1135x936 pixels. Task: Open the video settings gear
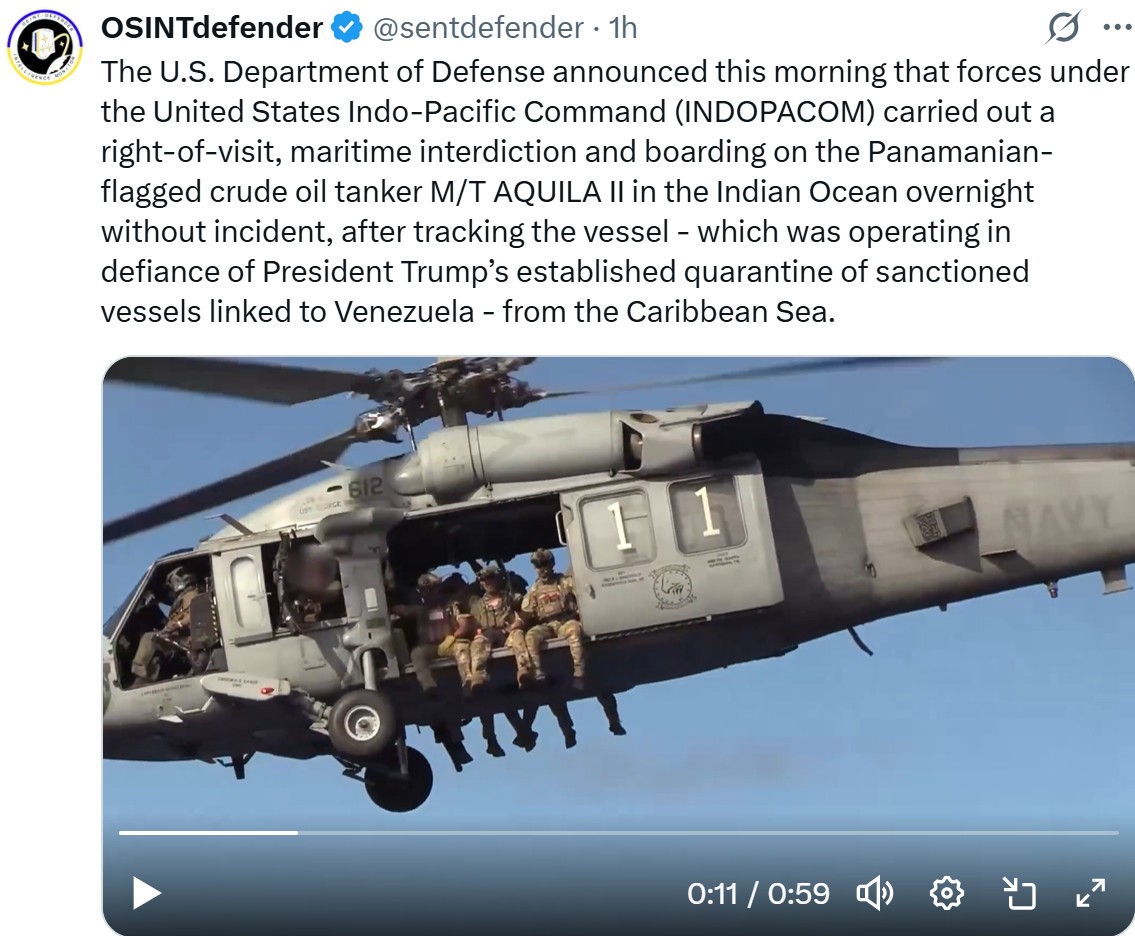(947, 894)
